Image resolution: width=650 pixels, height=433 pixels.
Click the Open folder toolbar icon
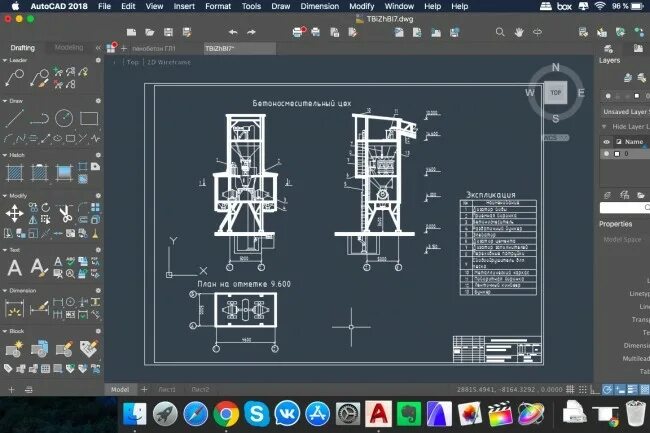pyautogui.click(x=150, y=32)
